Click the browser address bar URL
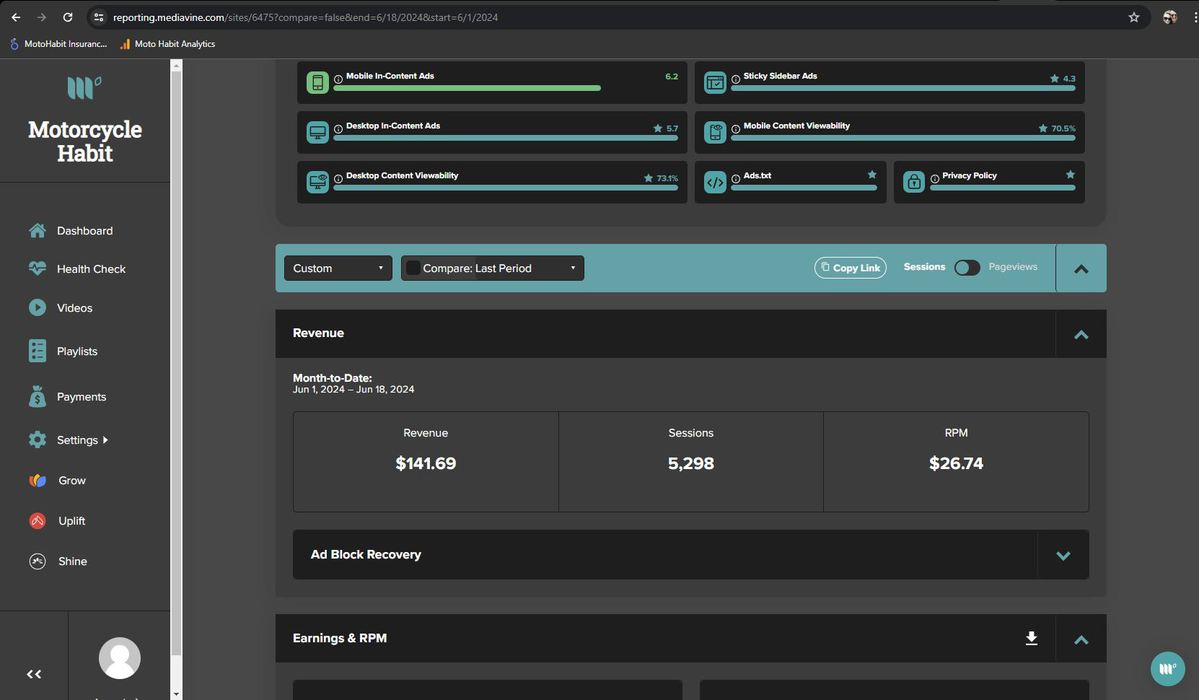The width and height of the screenshot is (1199, 700). tap(305, 17)
